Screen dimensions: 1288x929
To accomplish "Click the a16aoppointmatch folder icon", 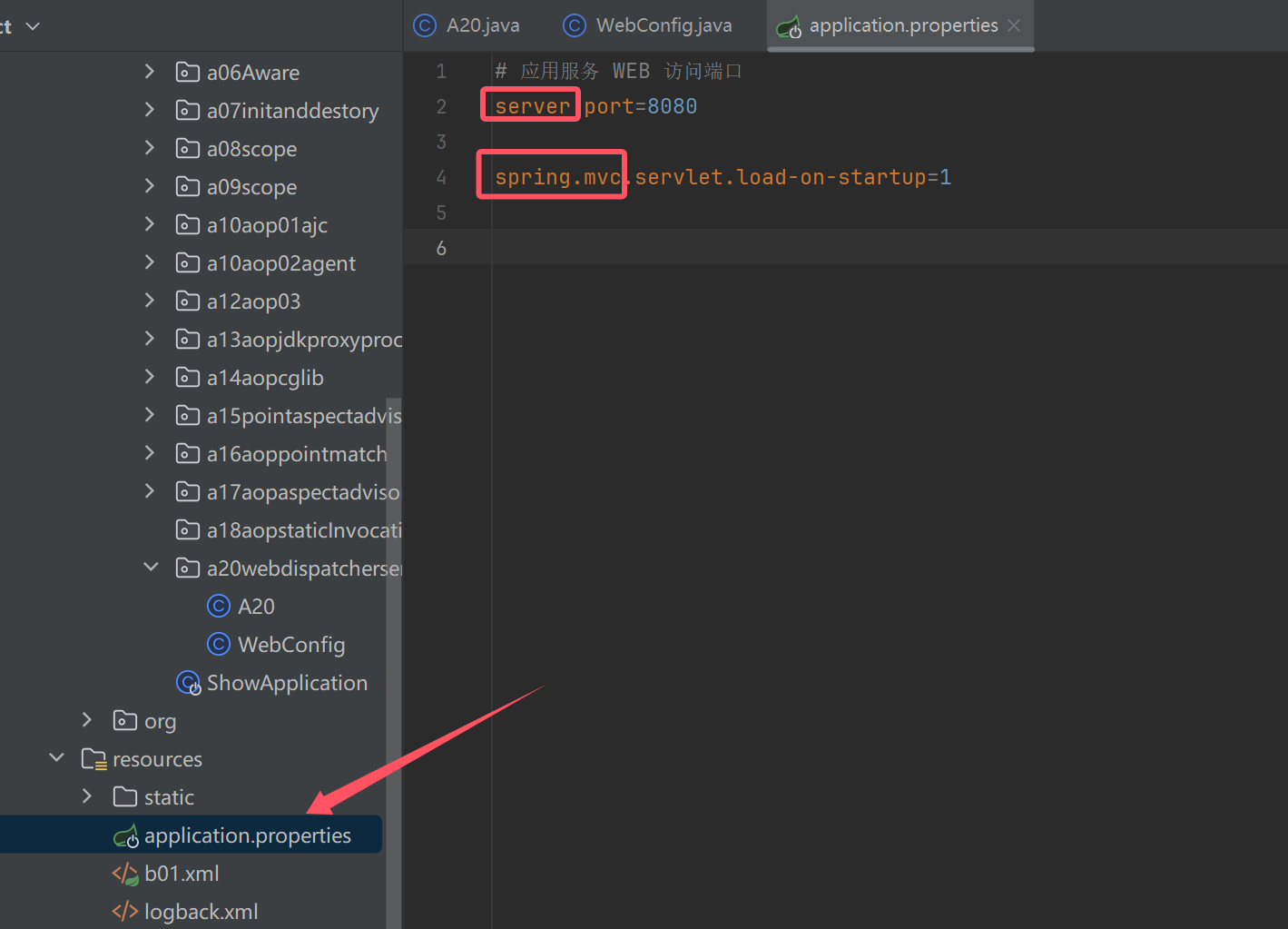I will (x=188, y=453).
